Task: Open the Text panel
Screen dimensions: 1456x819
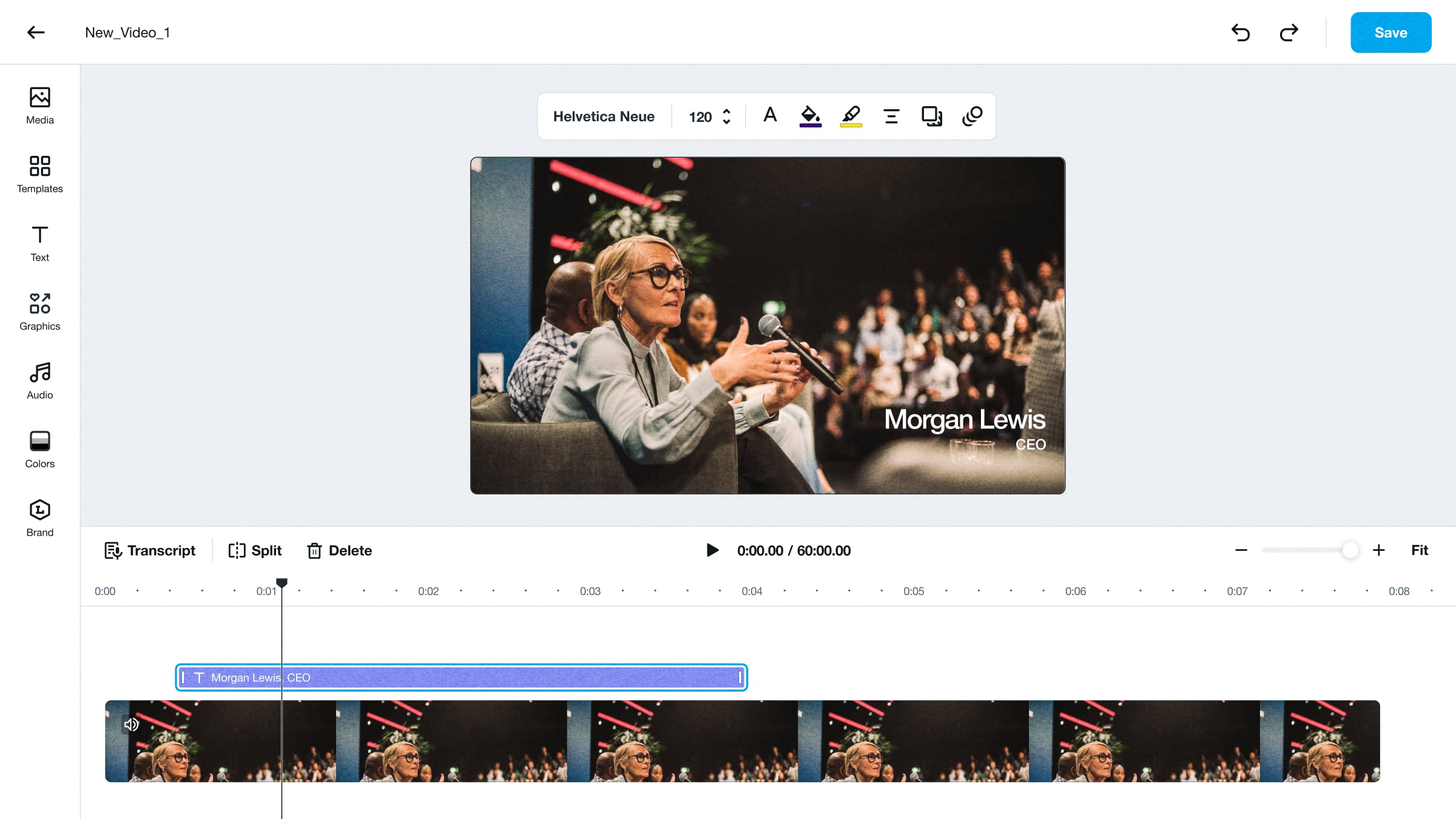Action: [x=39, y=243]
